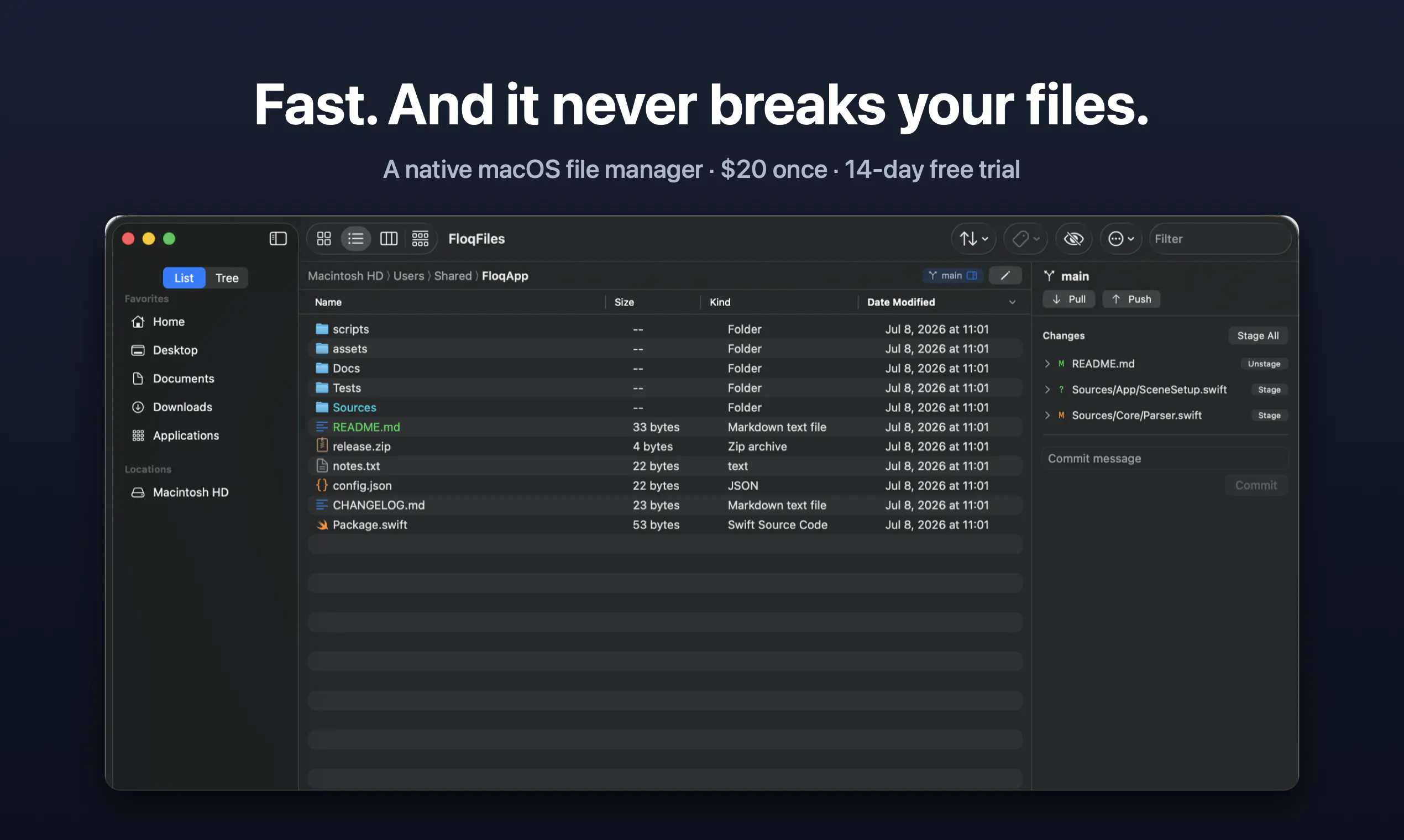Click the Commit message field
1404x840 pixels.
pos(1165,459)
